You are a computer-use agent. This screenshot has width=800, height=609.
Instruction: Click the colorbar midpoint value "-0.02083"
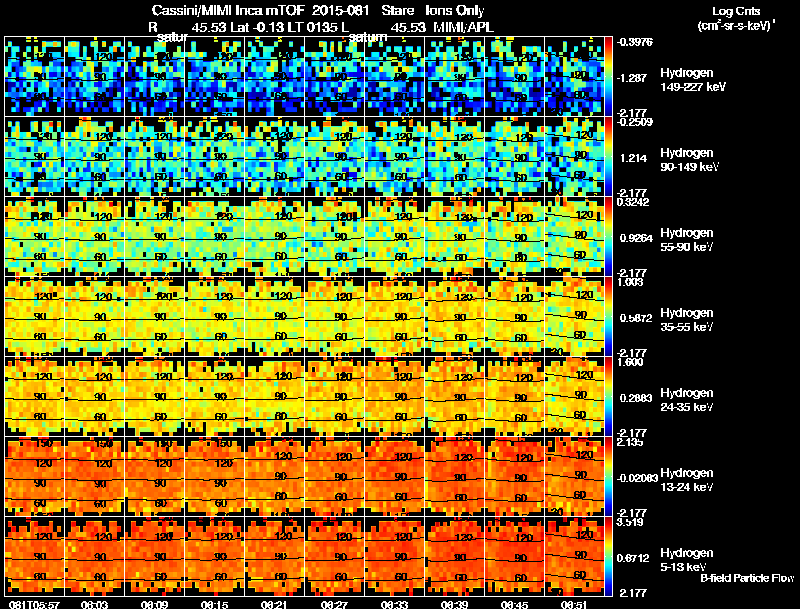coord(637,478)
